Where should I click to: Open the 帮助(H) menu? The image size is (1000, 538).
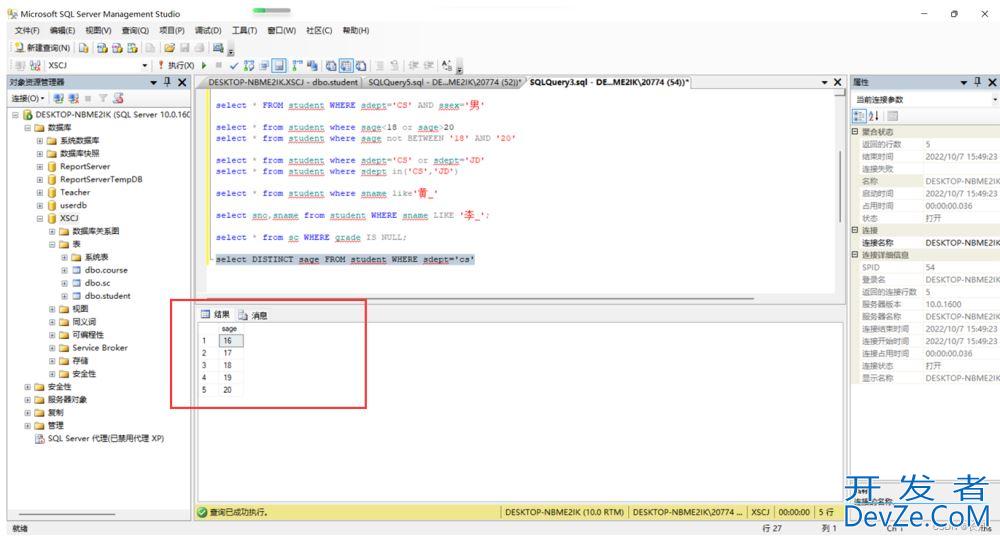point(356,30)
